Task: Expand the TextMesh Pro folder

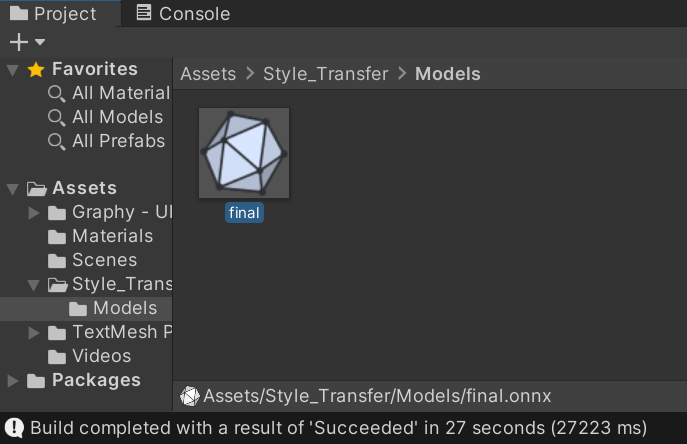Action: tap(35, 332)
